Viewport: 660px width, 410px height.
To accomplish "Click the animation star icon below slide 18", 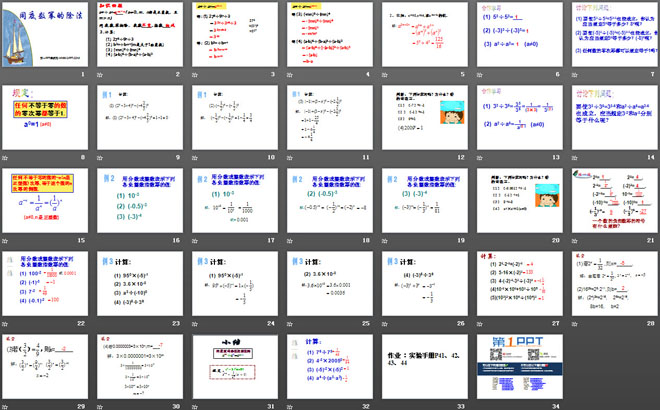I will click(288, 243).
